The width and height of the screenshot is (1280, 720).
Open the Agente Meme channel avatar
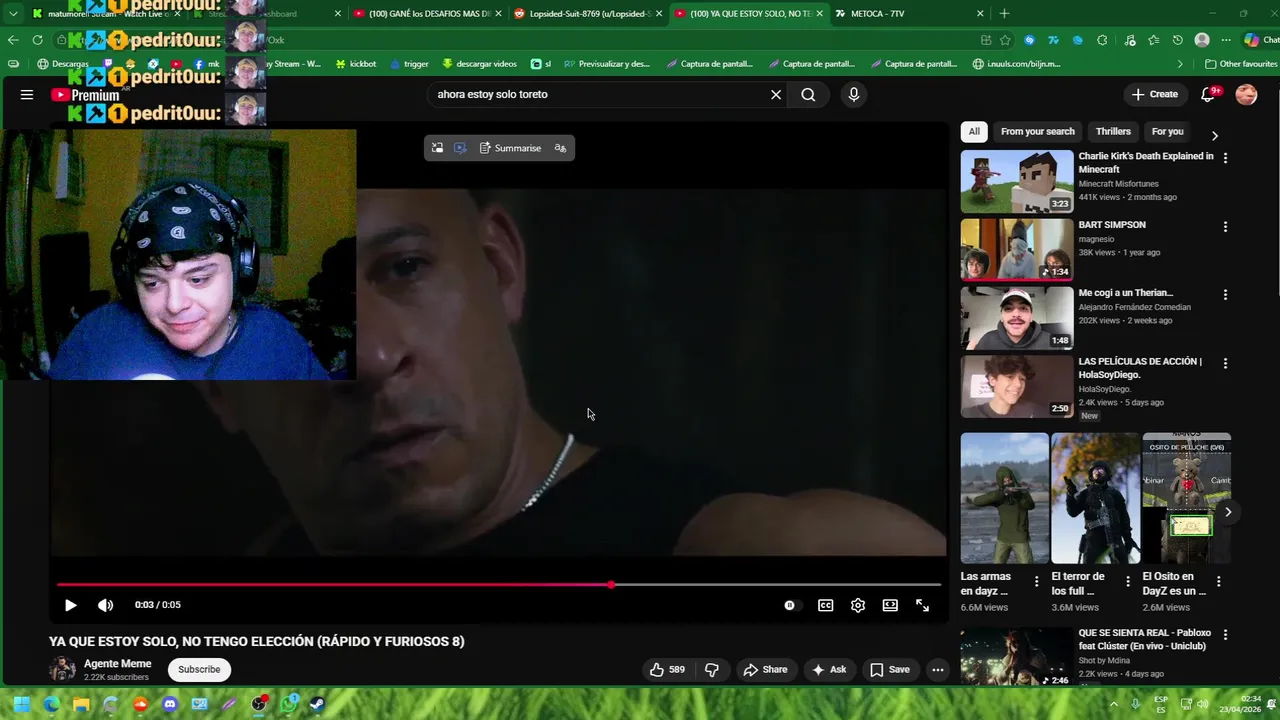(x=62, y=669)
